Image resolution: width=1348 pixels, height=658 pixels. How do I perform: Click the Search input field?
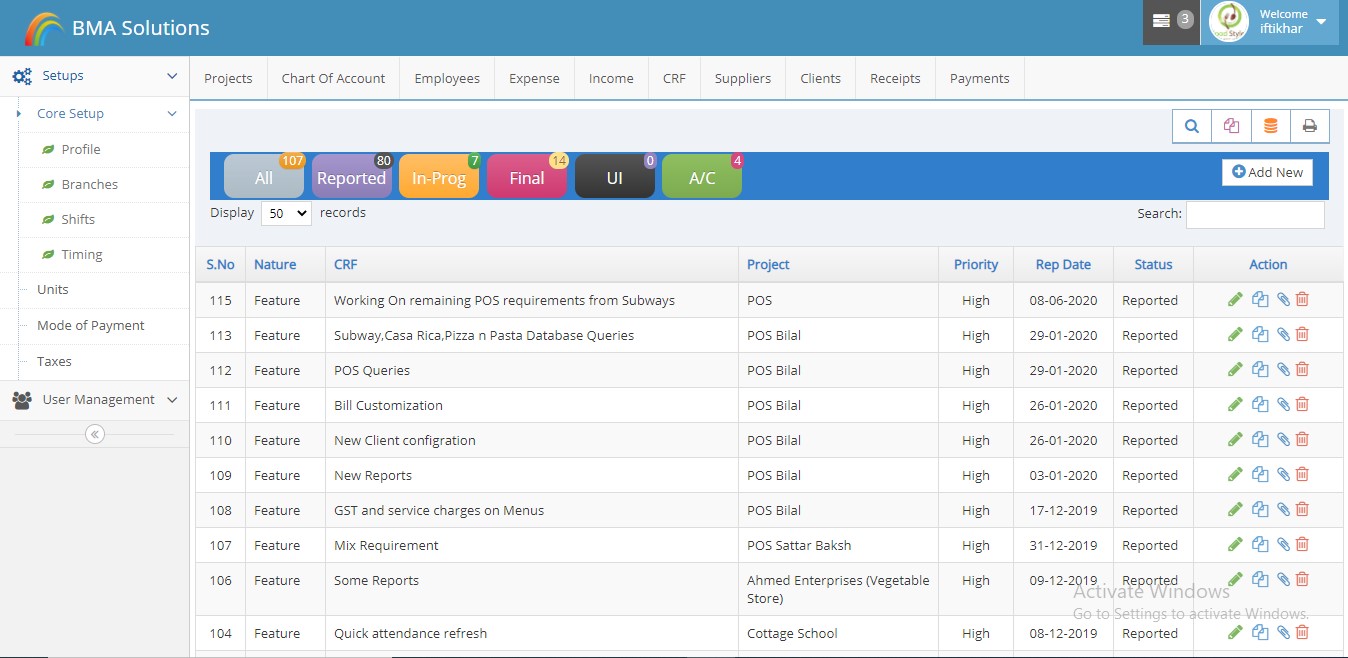[1254, 214]
